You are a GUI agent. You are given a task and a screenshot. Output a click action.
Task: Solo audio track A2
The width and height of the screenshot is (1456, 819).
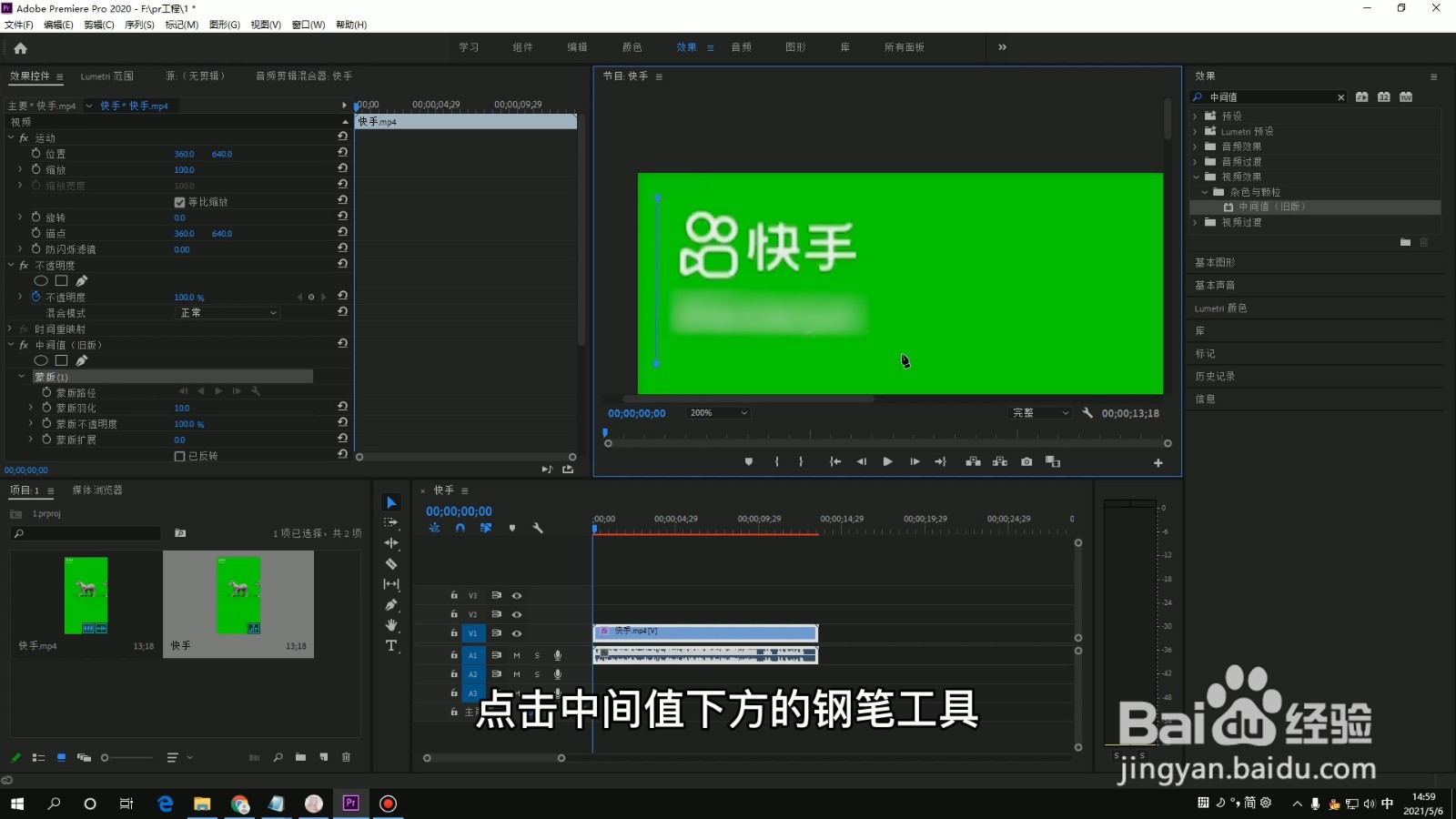tap(537, 674)
